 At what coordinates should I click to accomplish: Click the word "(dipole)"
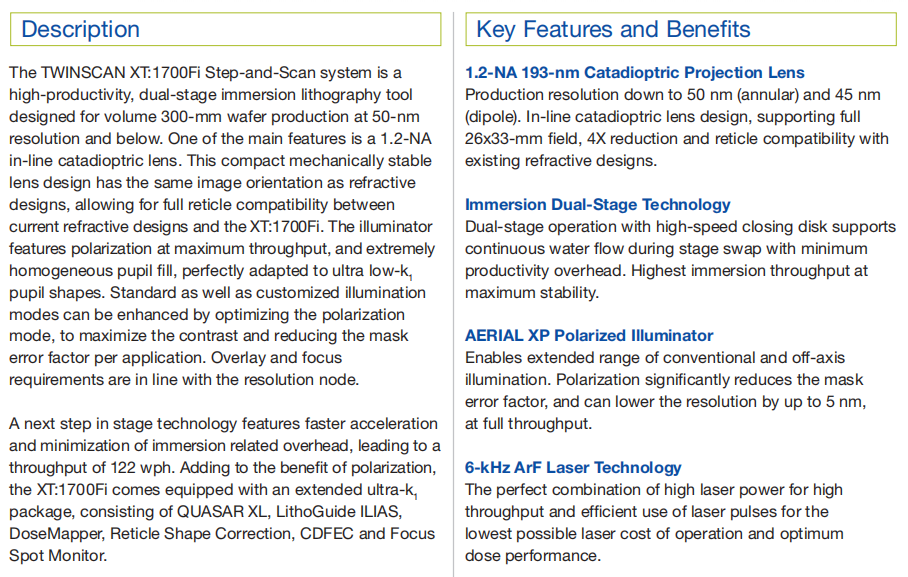click(492, 117)
